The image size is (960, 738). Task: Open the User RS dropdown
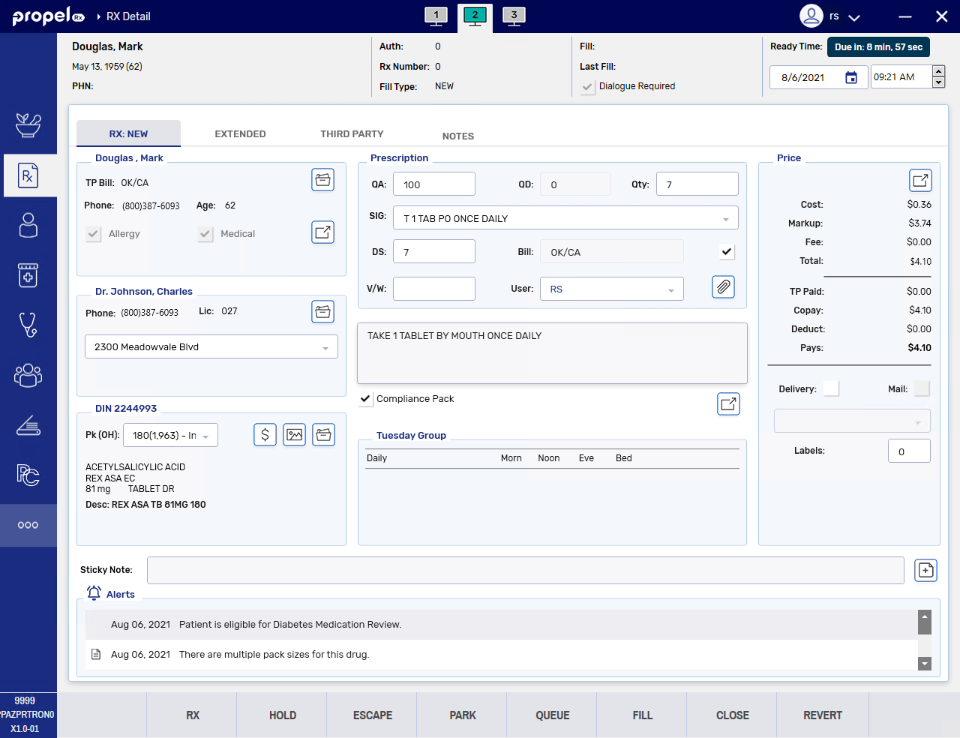(671, 290)
